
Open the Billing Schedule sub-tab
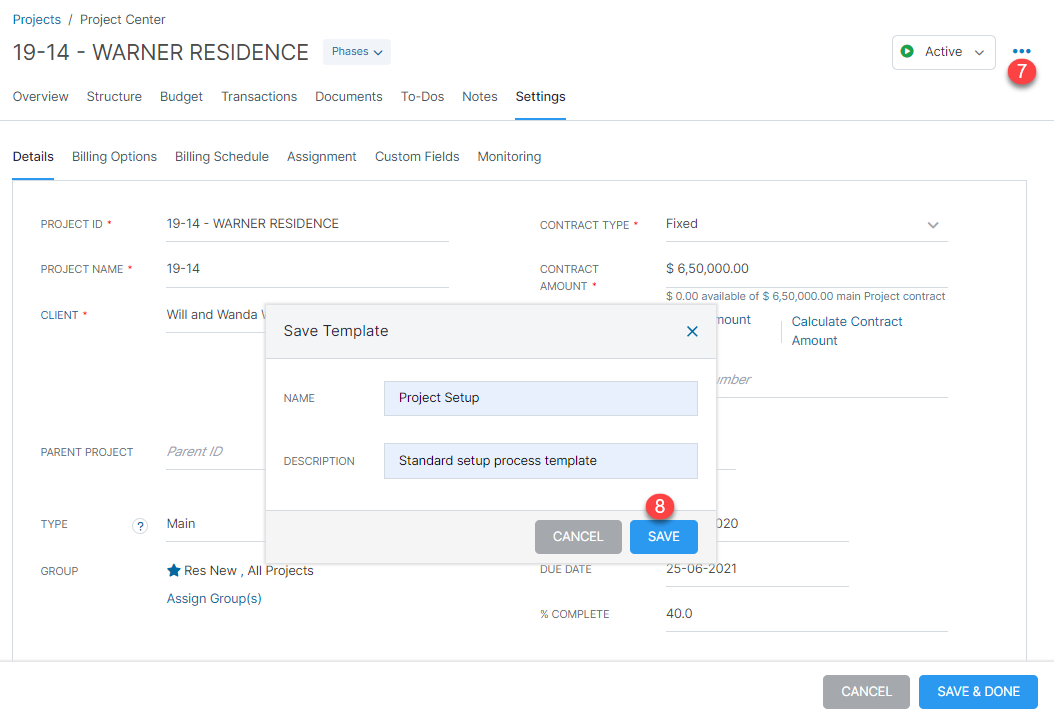click(x=222, y=157)
